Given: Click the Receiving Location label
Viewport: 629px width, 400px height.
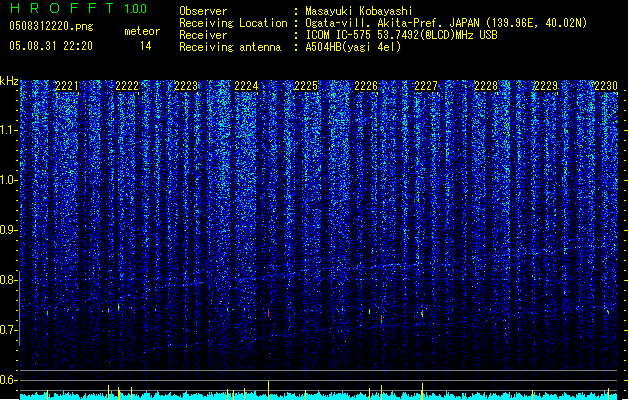Looking at the screenshot, I should pos(233,23).
